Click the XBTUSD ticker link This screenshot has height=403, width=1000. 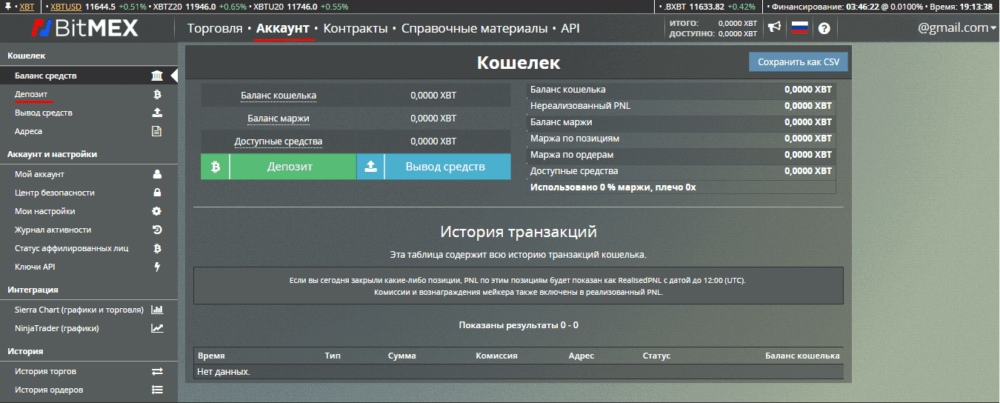[x=68, y=6]
